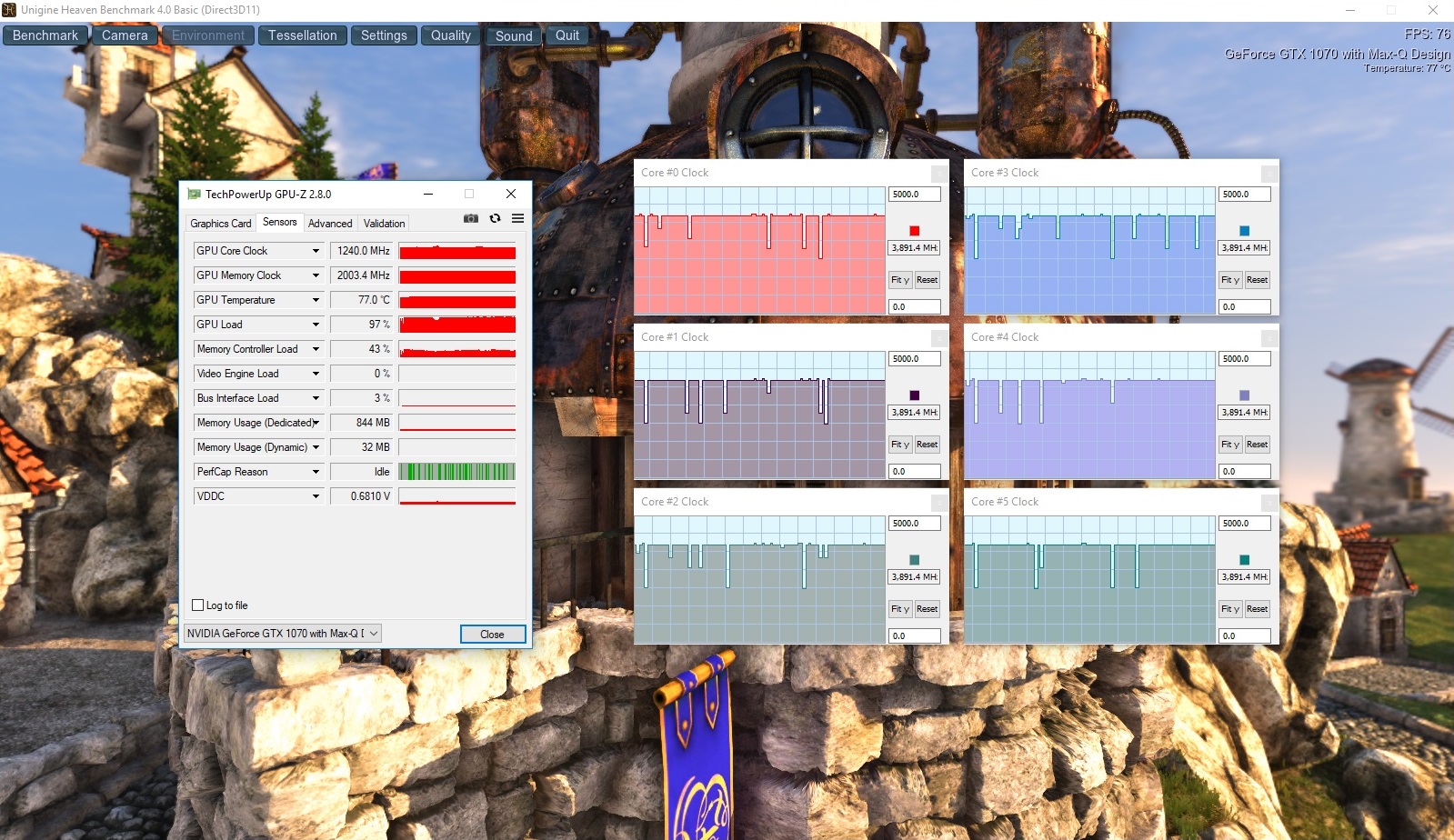This screenshot has width=1454, height=840.
Task: Click the Close button in GPU-Z
Action: point(492,635)
